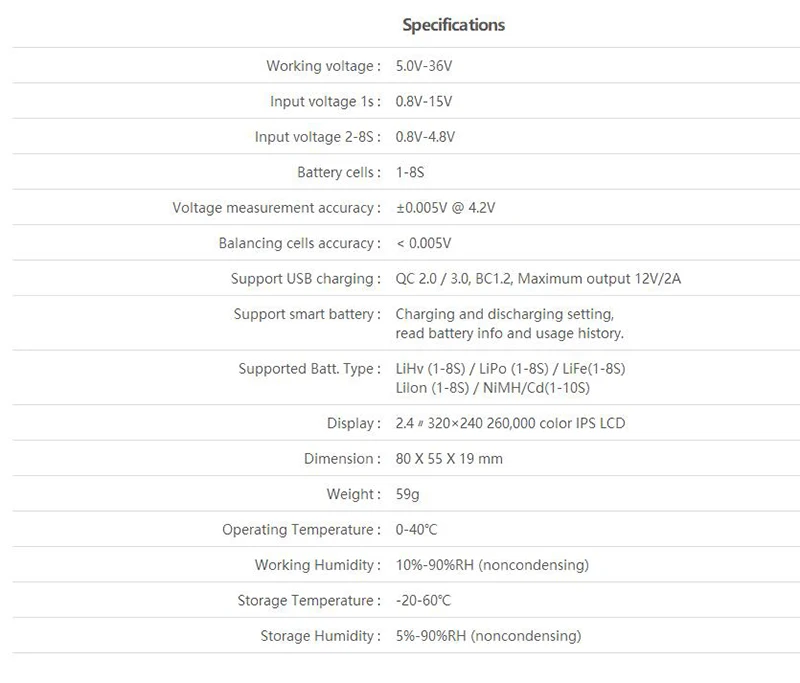The width and height of the screenshot is (800, 683).
Task: Select the Input voltage 1s label
Action: click(x=326, y=102)
